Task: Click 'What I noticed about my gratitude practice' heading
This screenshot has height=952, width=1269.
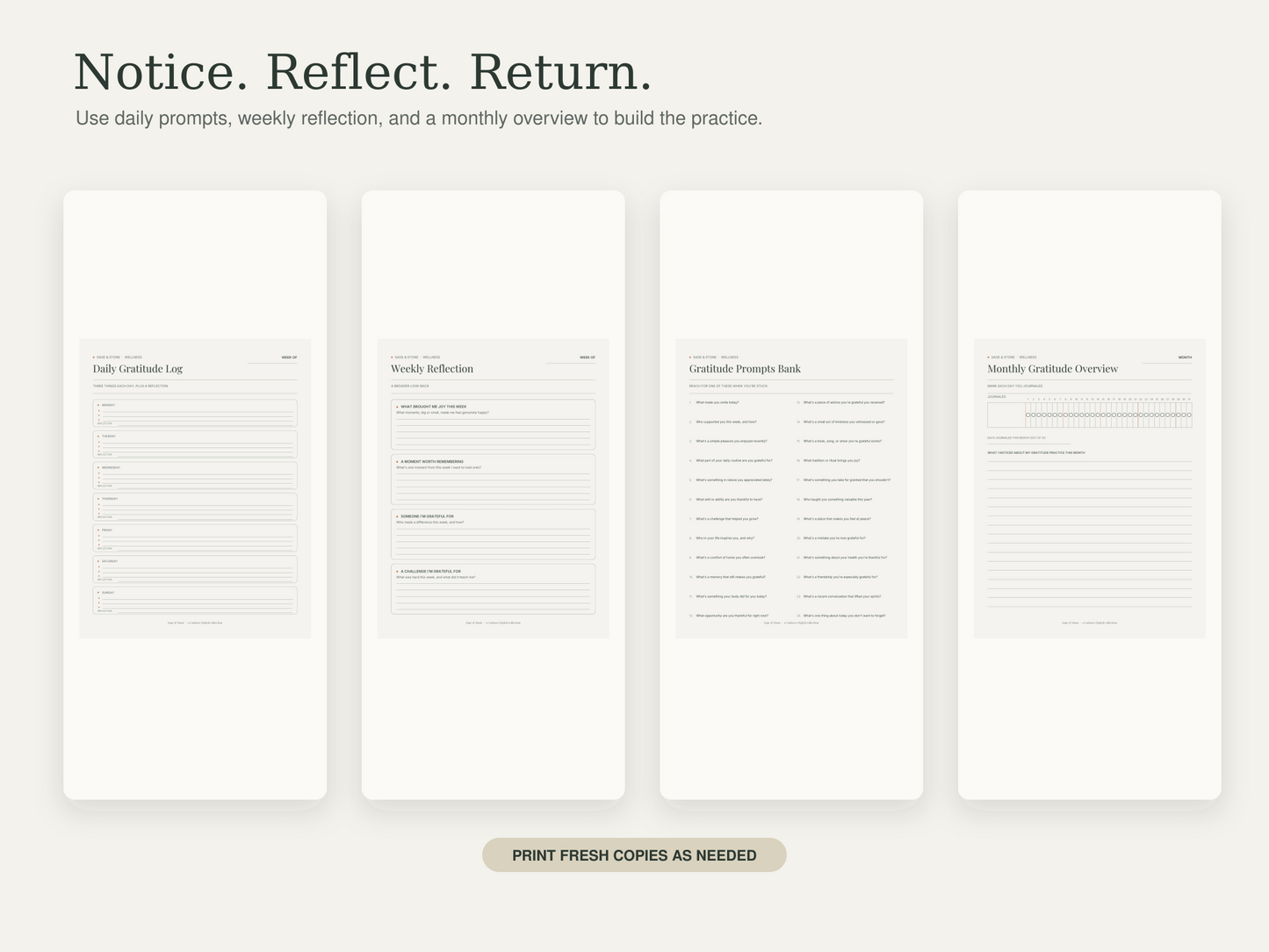Action: coord(1036,453)
